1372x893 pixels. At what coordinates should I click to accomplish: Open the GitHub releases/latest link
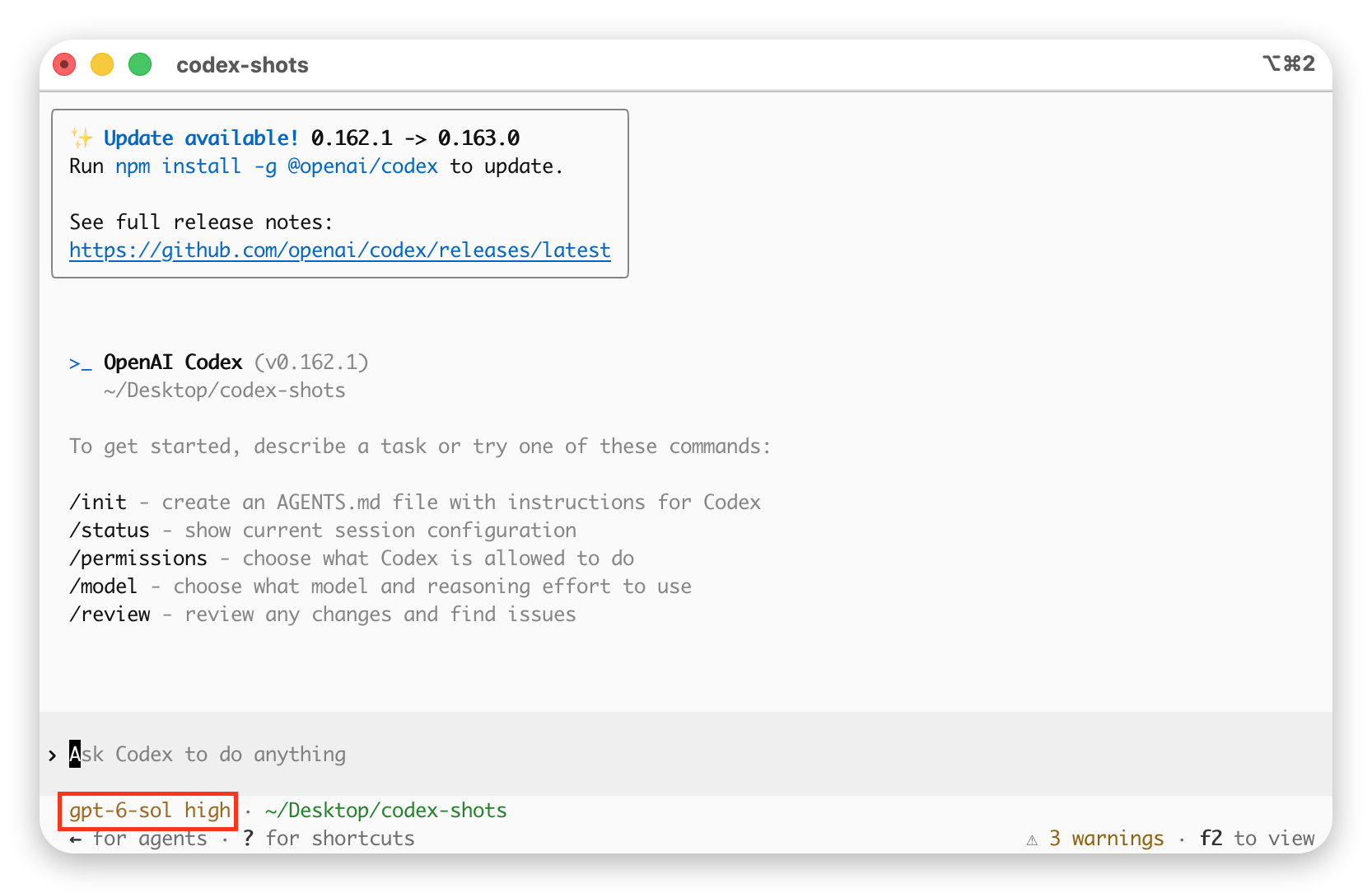pos(340,250)
